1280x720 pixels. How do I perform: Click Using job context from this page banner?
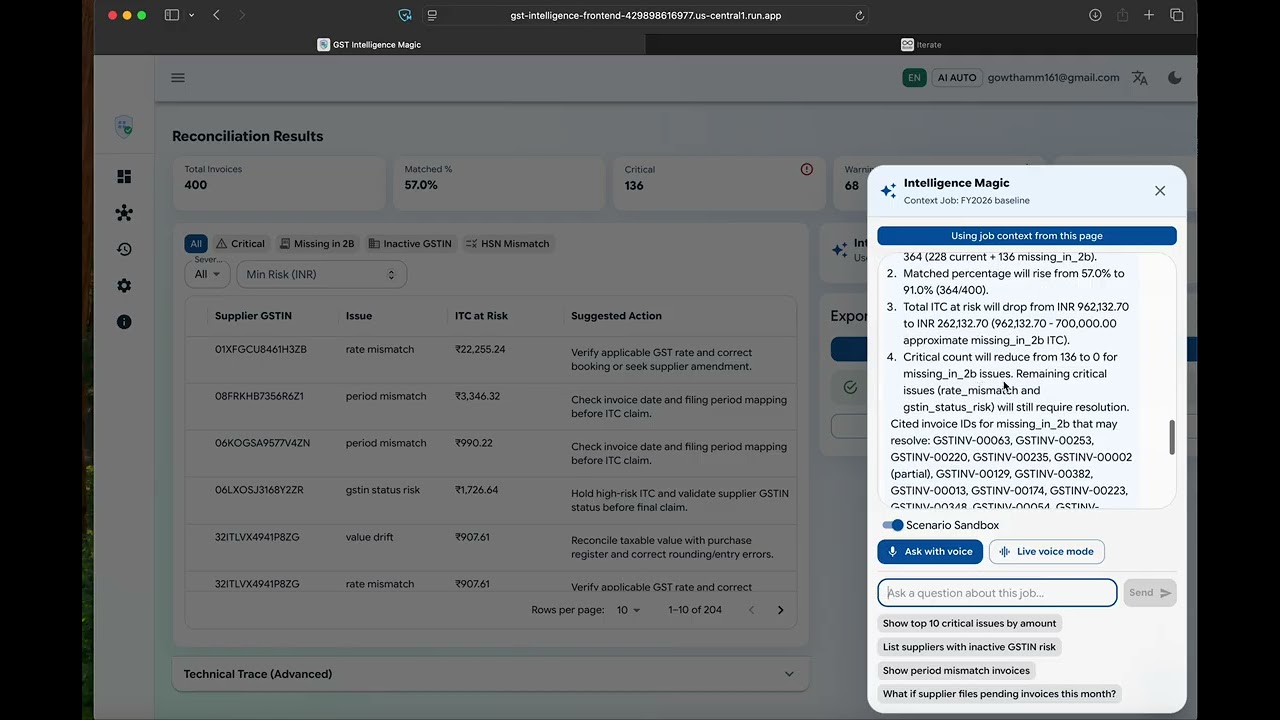point(1027,236)
